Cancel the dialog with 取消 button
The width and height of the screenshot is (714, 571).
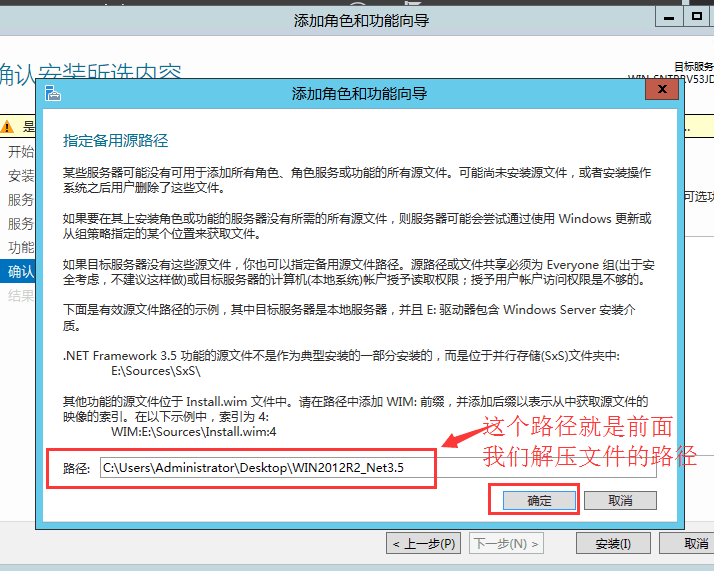pos(620,500)
